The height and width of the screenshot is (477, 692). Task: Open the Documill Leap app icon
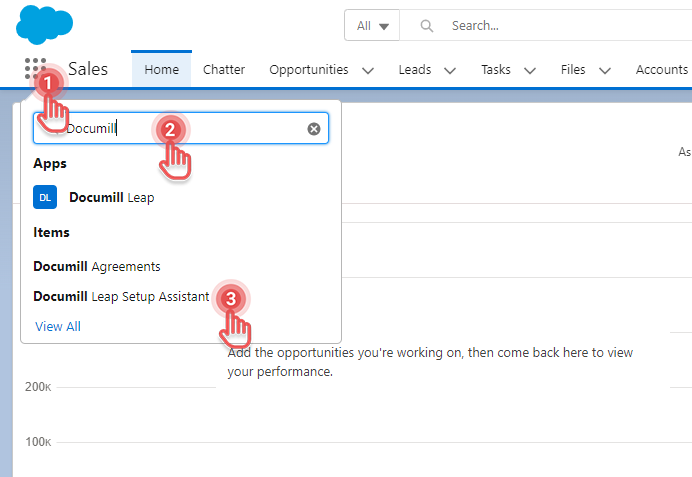pos(45,197)
